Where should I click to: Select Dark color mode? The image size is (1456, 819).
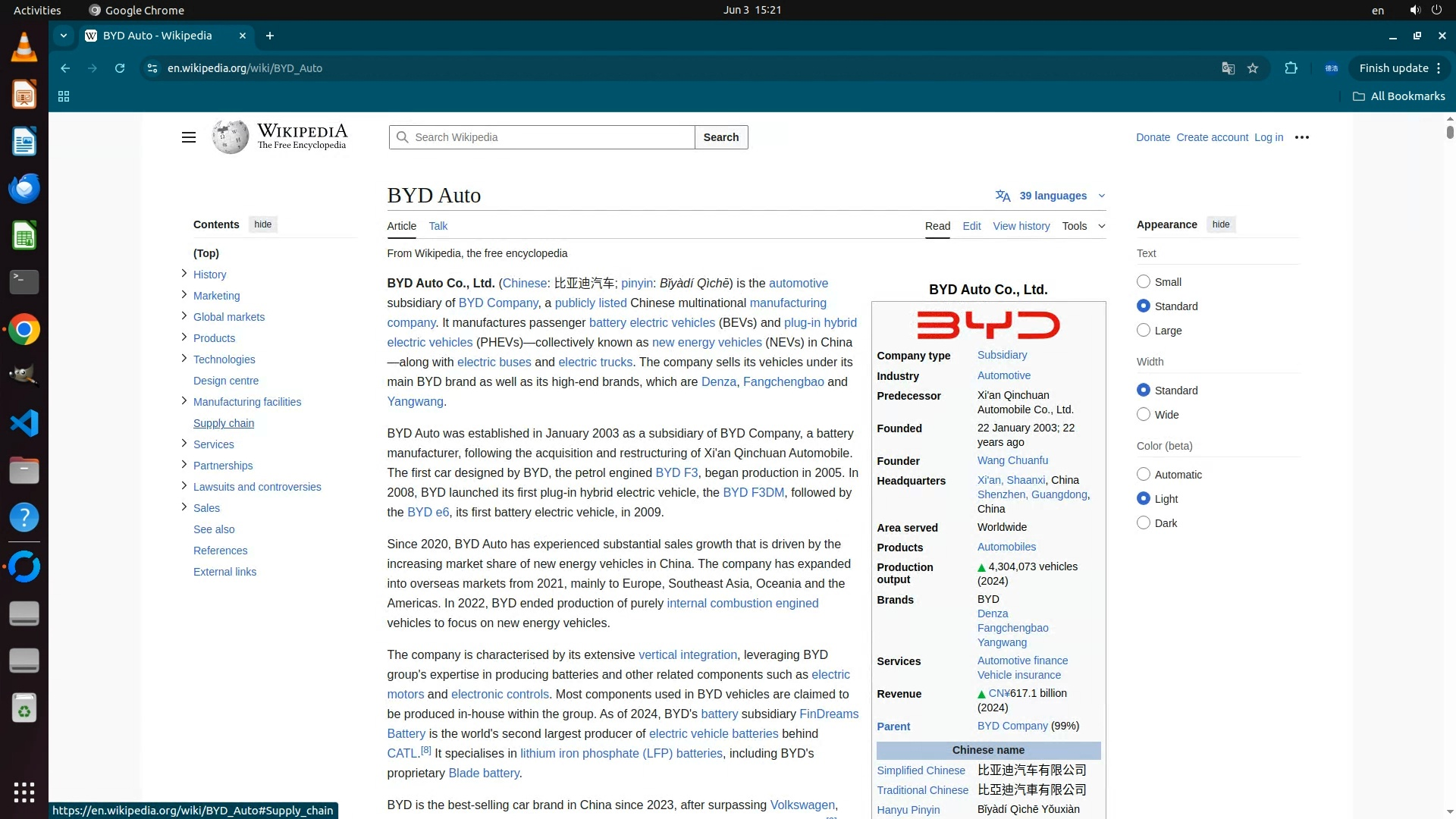click(x=1144, y=523)
